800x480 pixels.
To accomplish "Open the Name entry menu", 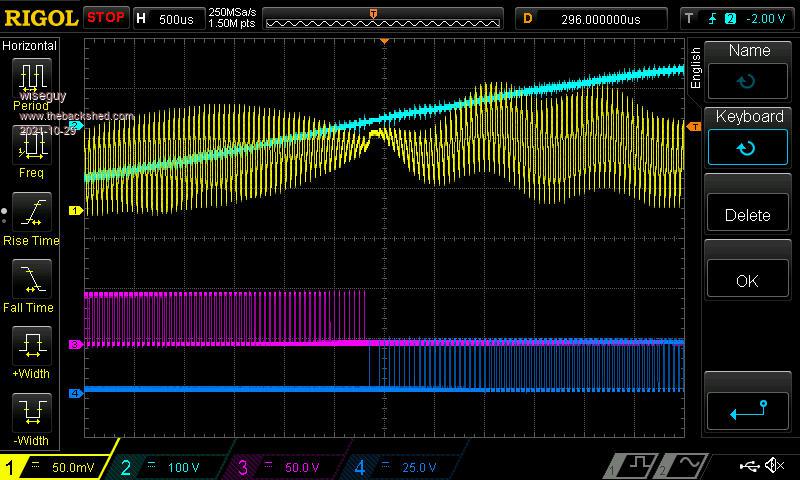I will tap(748, 68).
